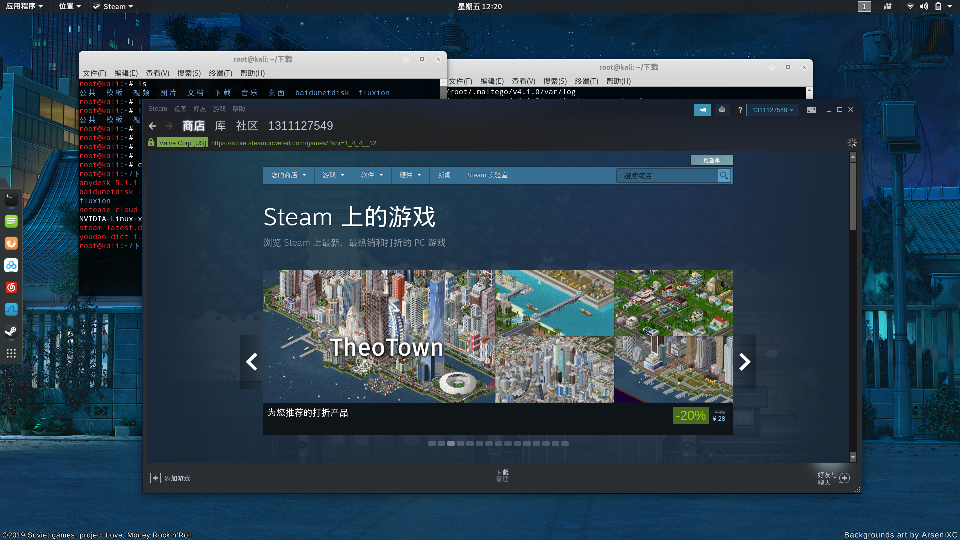Open the 应用程序 Applications menu
This screenshot has width=960, height=540.
pos(24,6)
